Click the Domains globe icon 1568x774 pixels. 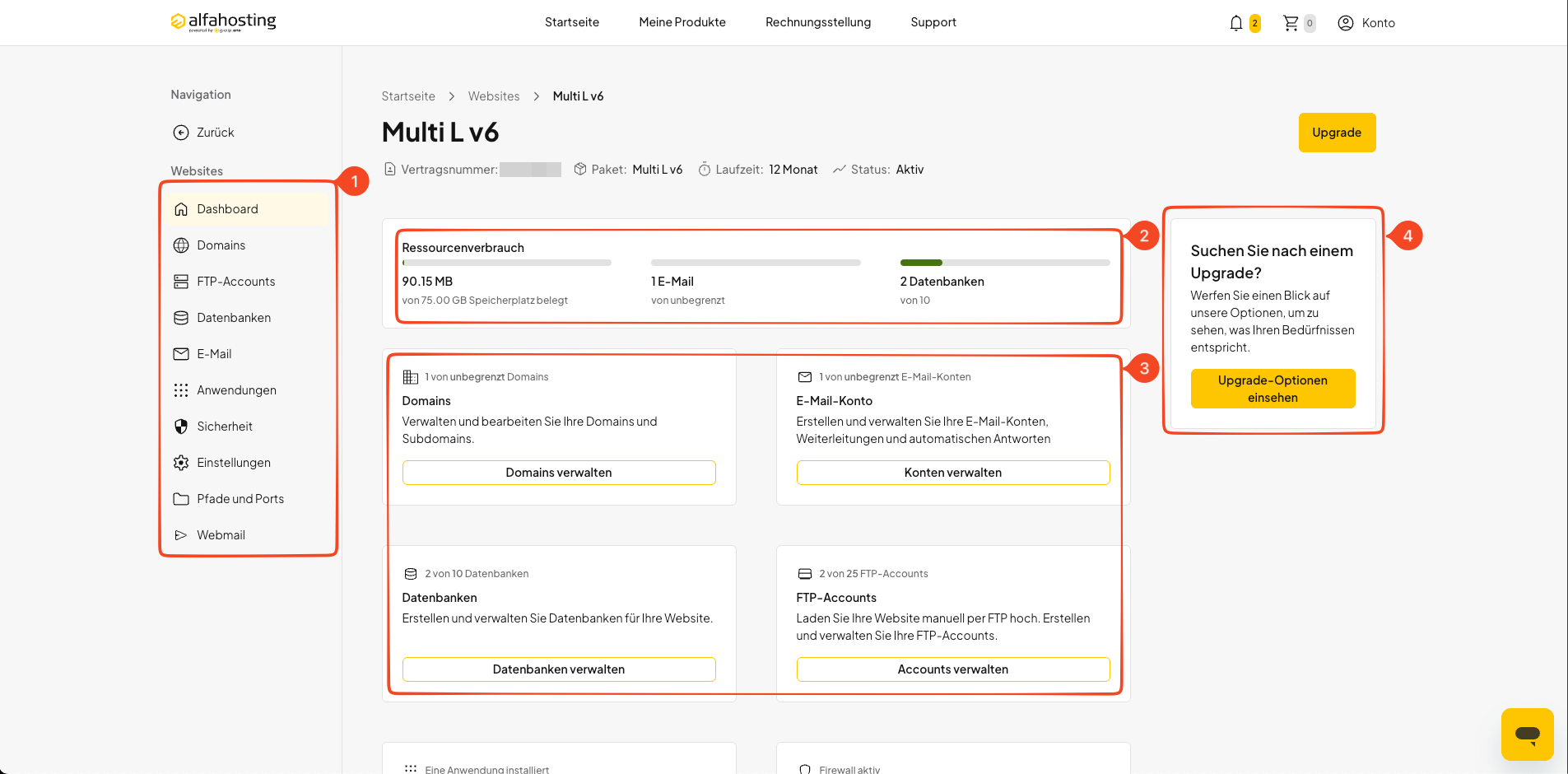coord(181,245)
